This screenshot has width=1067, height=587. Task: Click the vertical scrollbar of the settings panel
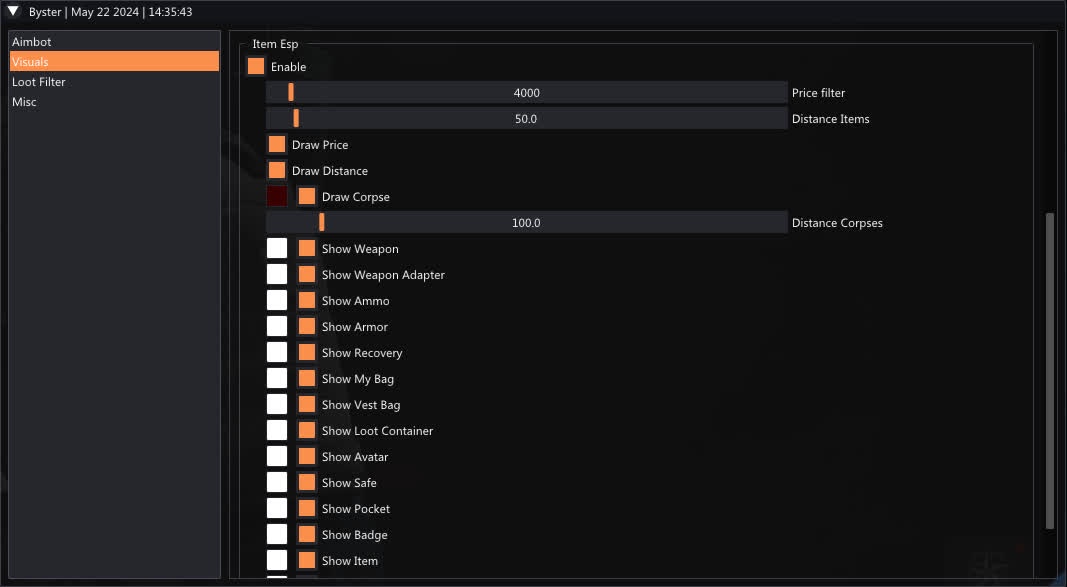tap(1049, 370)
